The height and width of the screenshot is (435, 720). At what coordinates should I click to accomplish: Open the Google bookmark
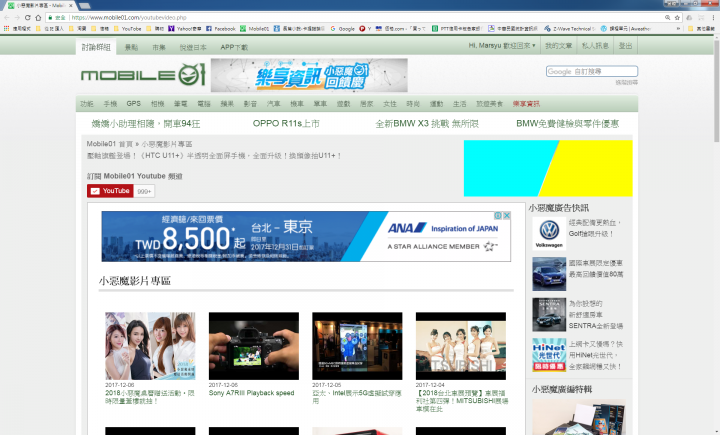(343, 28)
